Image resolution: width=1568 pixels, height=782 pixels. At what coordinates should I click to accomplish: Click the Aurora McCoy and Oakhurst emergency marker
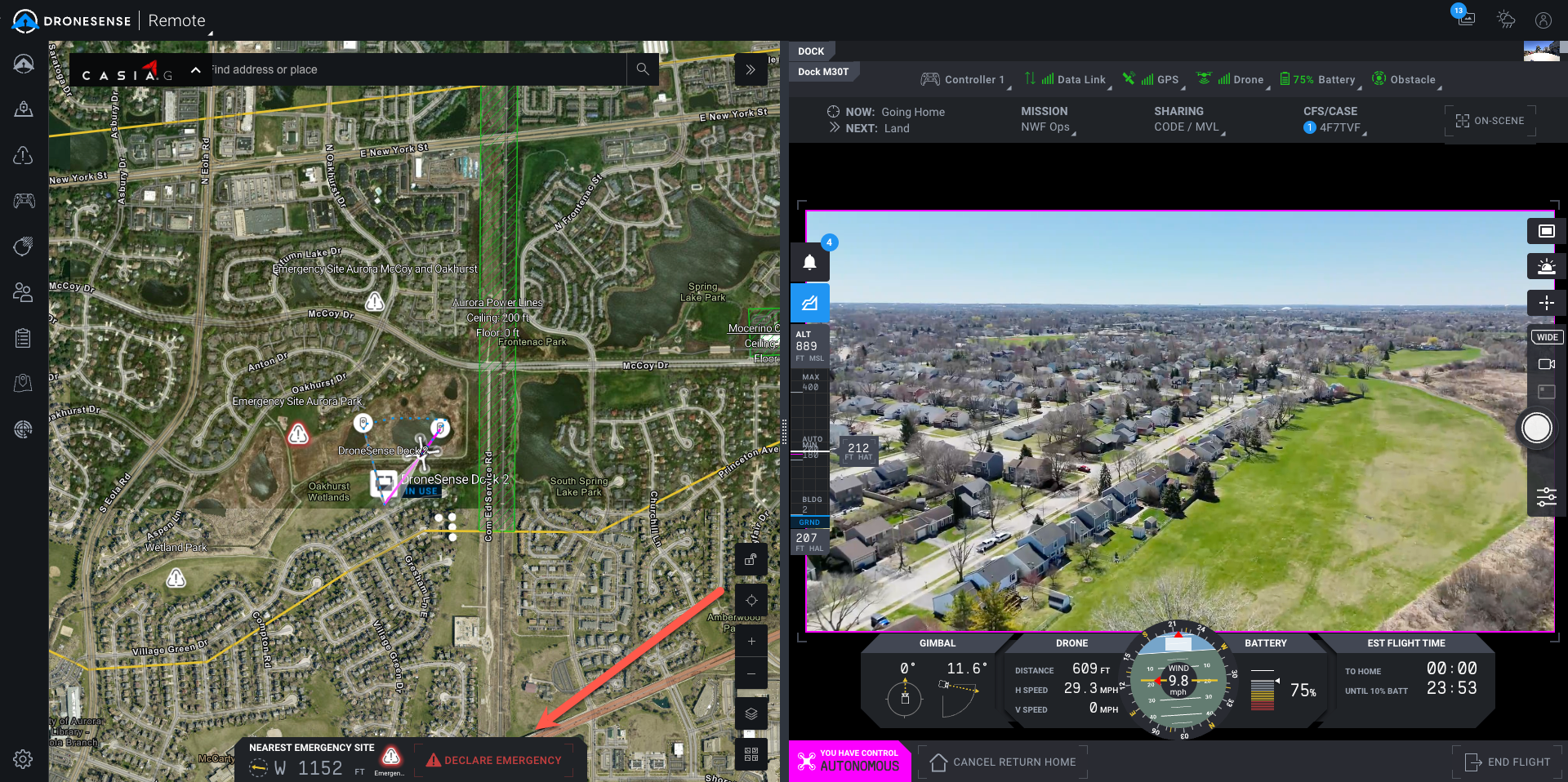tap(375, 302)
